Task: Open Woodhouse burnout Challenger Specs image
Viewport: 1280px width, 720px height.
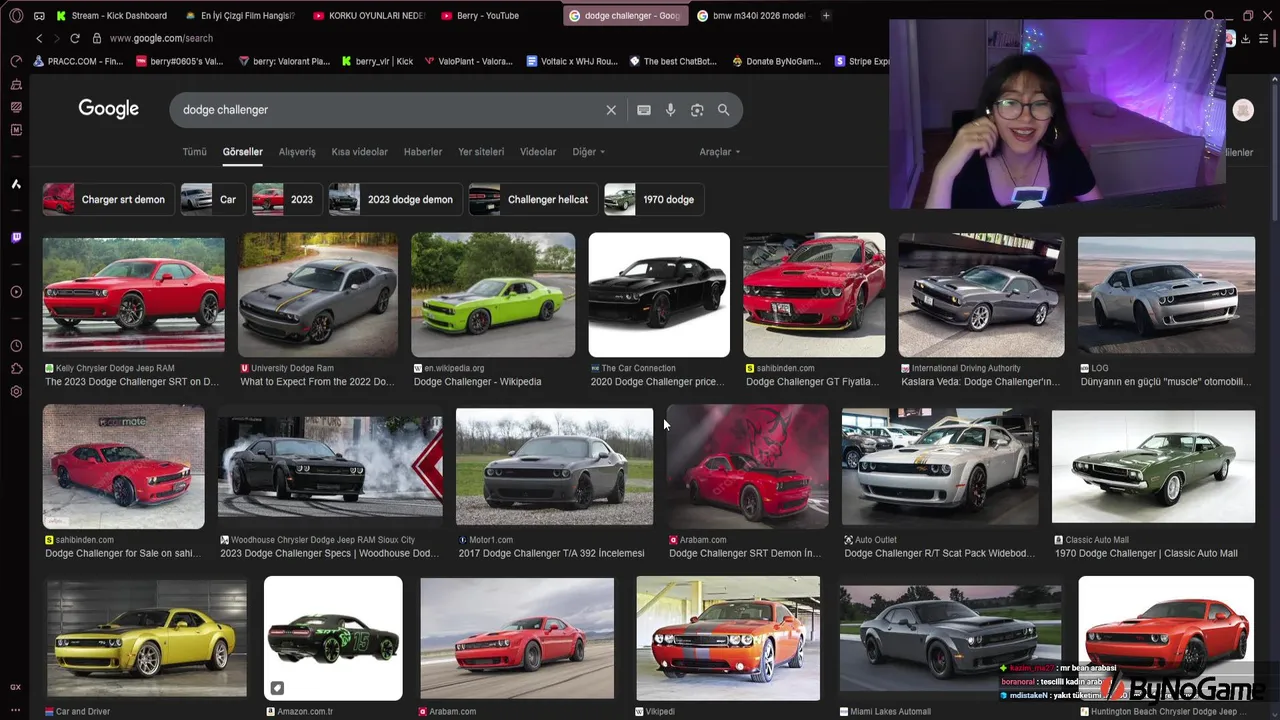Action: [330, 466]
